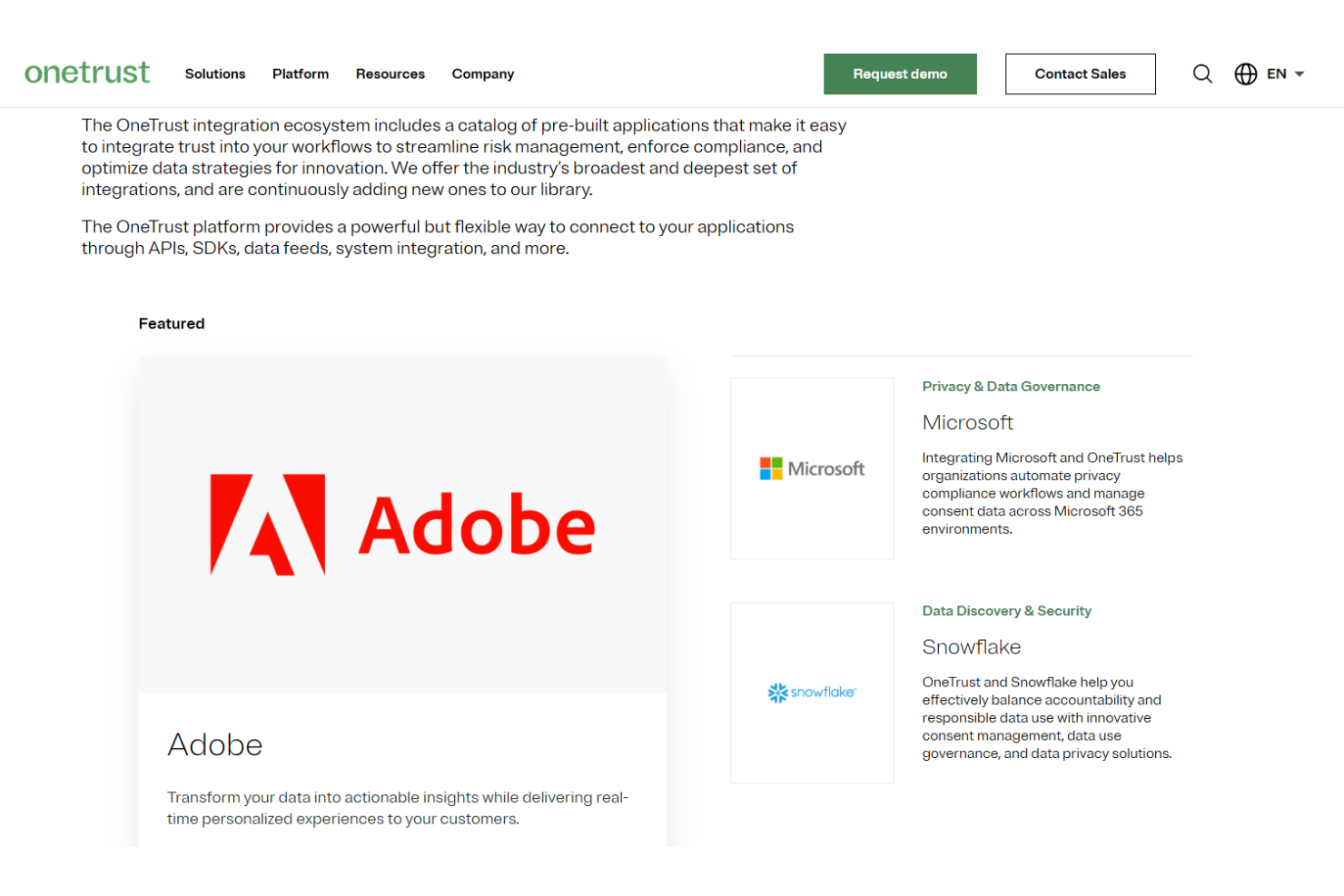Open the Data Discovery & Security category link
1344x896 pixels.
point(1006,611)
